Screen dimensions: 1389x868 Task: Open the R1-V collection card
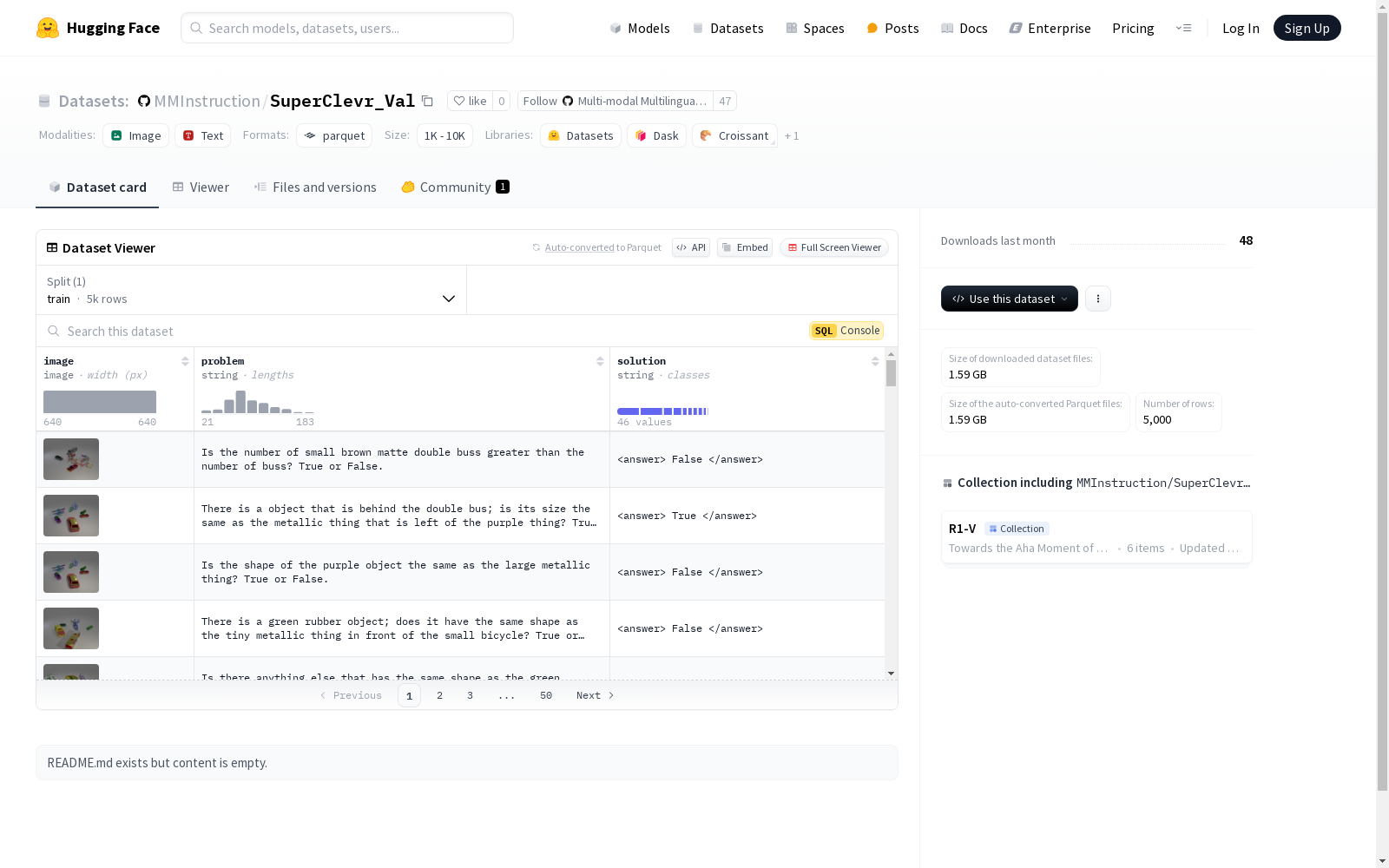click(1096, 537)
